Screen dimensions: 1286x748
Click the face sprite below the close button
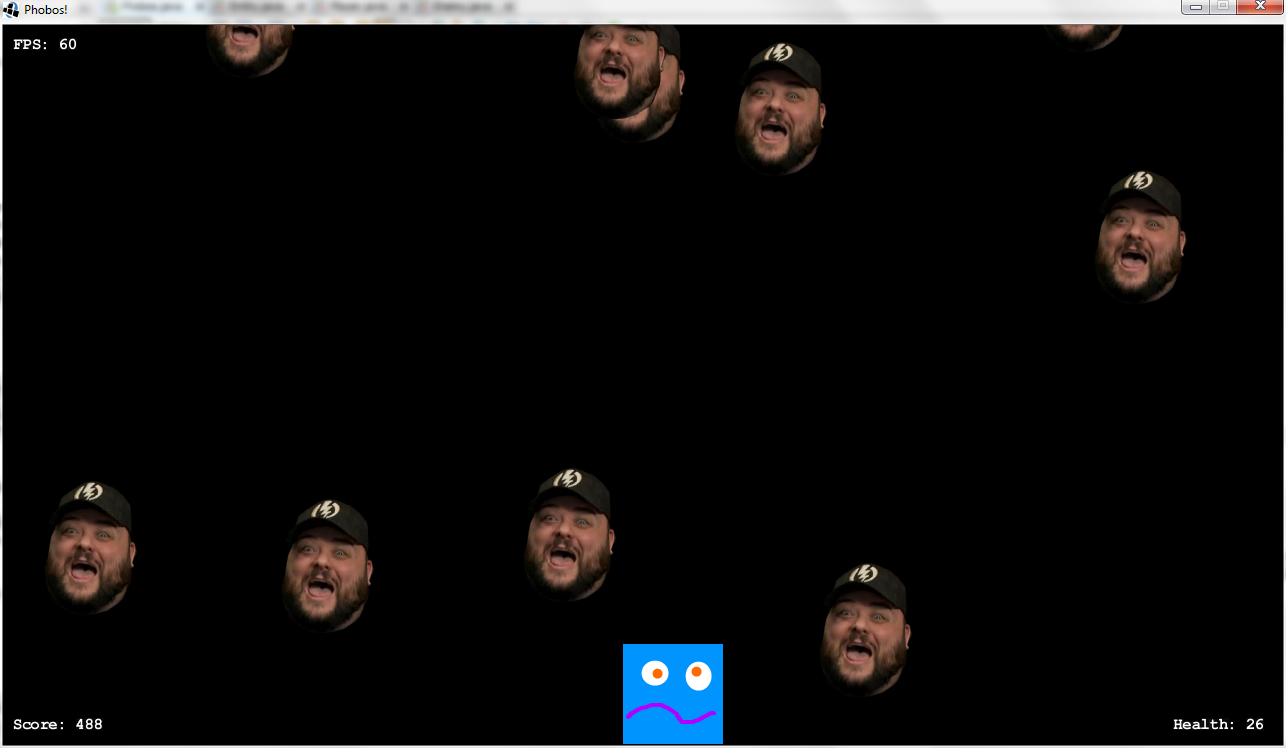click(1139, 237)
